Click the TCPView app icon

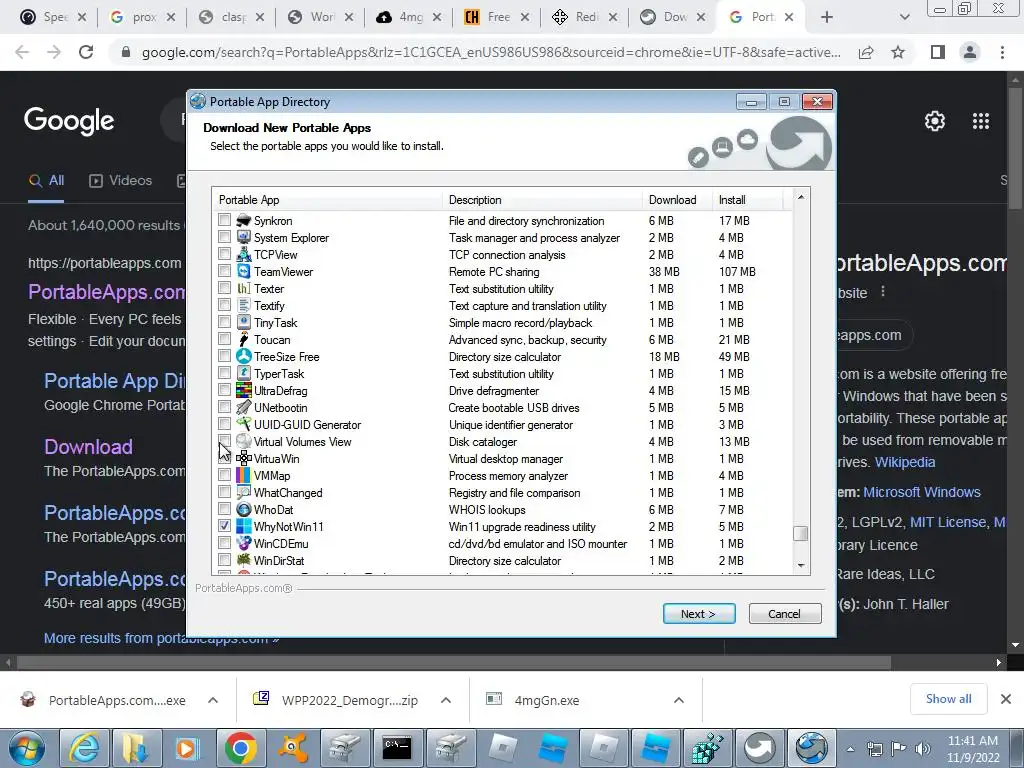[x=244, y=255]
